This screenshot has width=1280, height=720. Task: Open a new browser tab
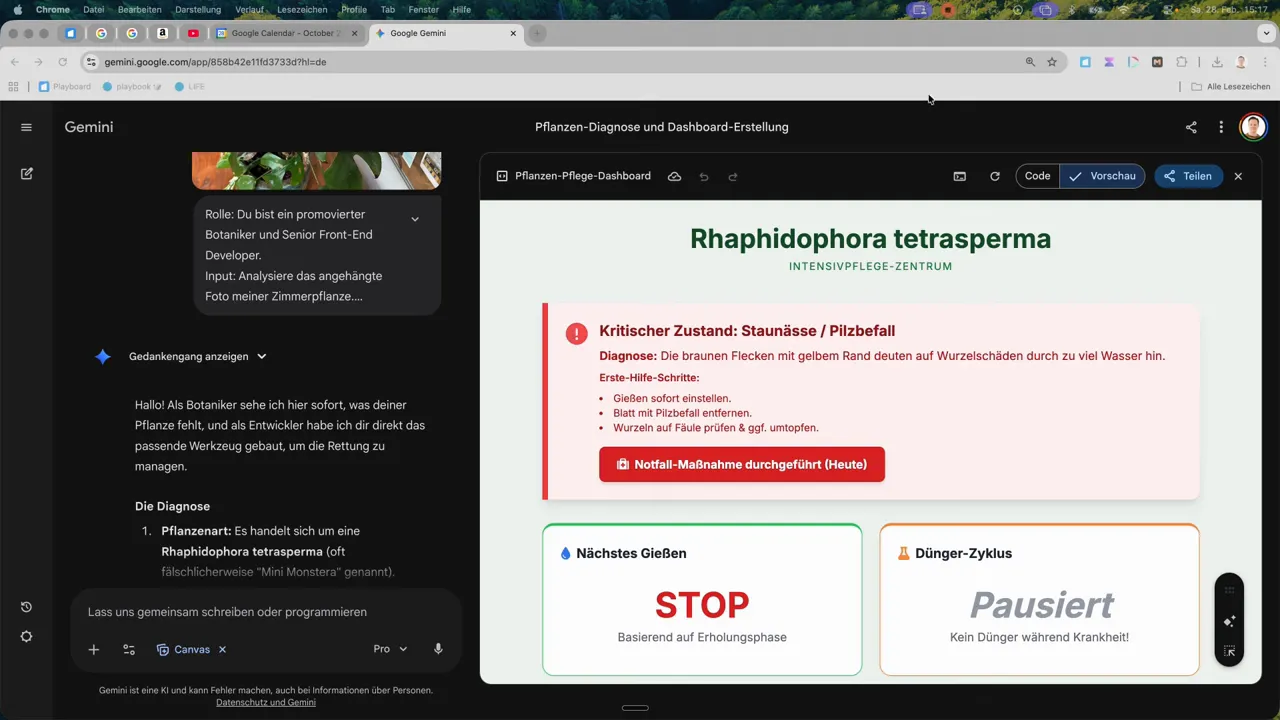coord(537,33)
